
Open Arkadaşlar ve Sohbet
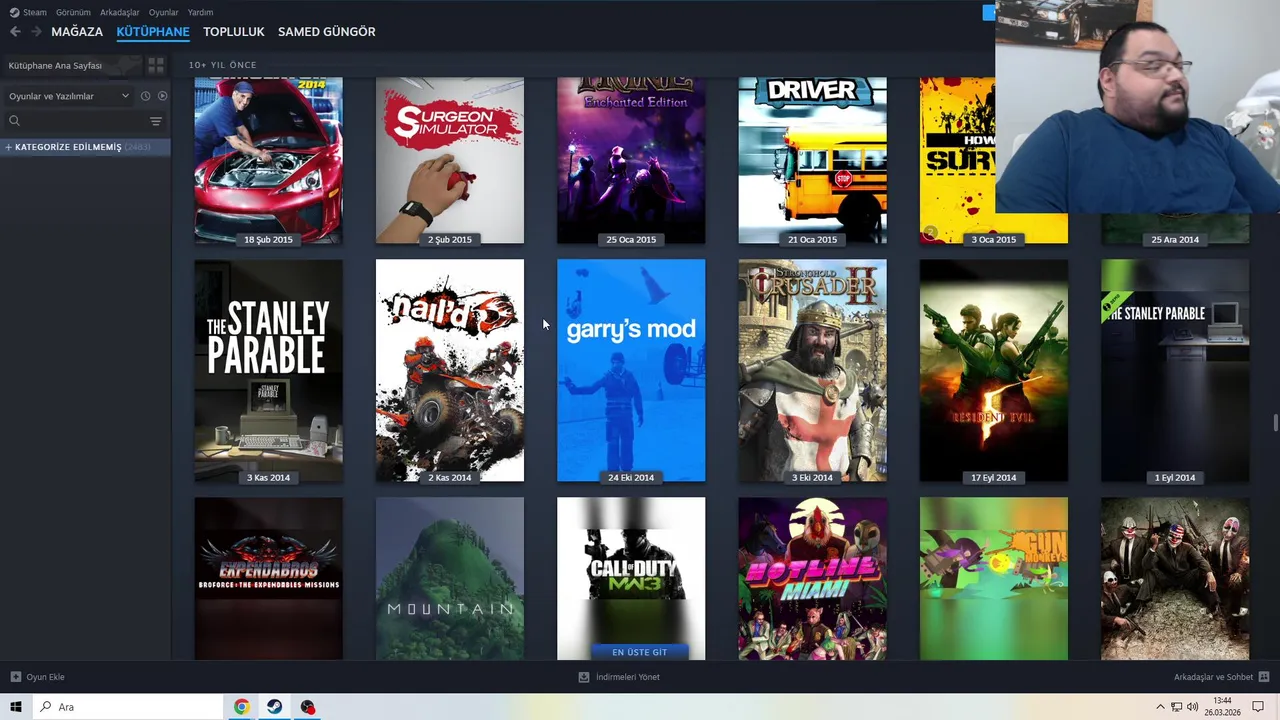1213,677
